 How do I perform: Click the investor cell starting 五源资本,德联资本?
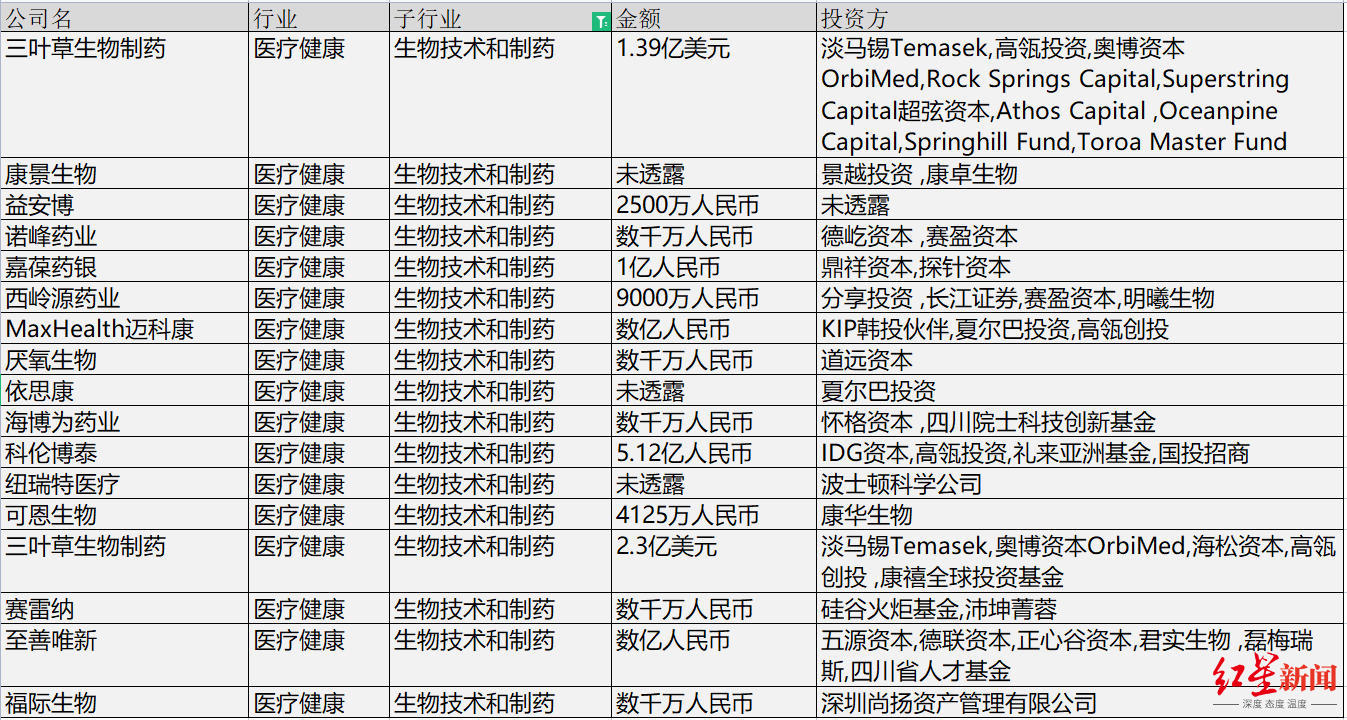[1080, 655]
